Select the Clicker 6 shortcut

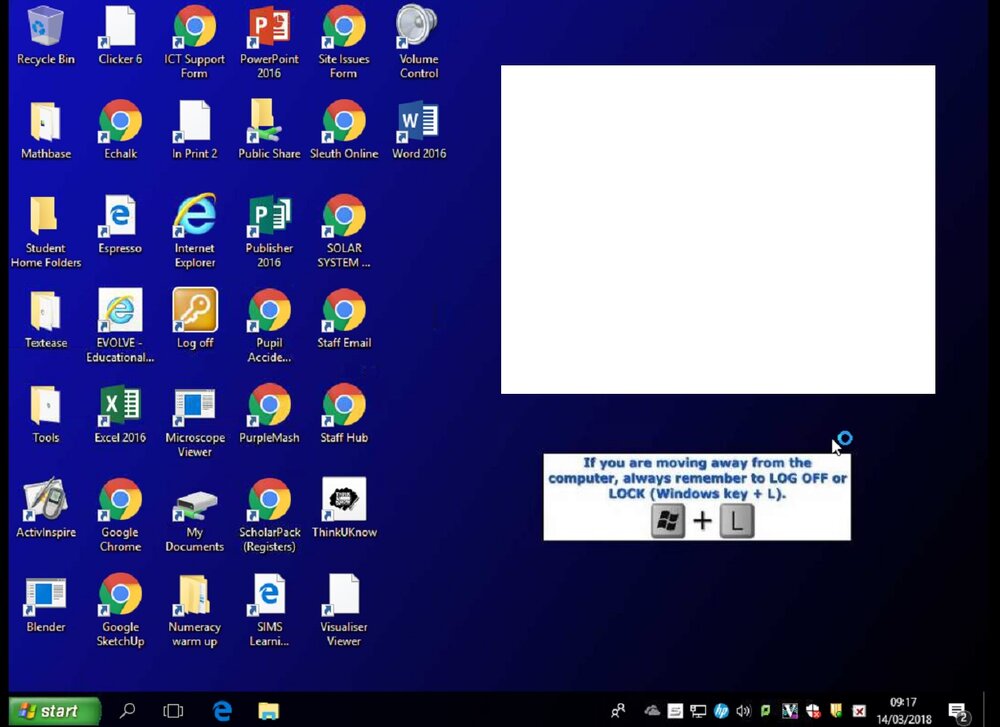click(120, 36)
